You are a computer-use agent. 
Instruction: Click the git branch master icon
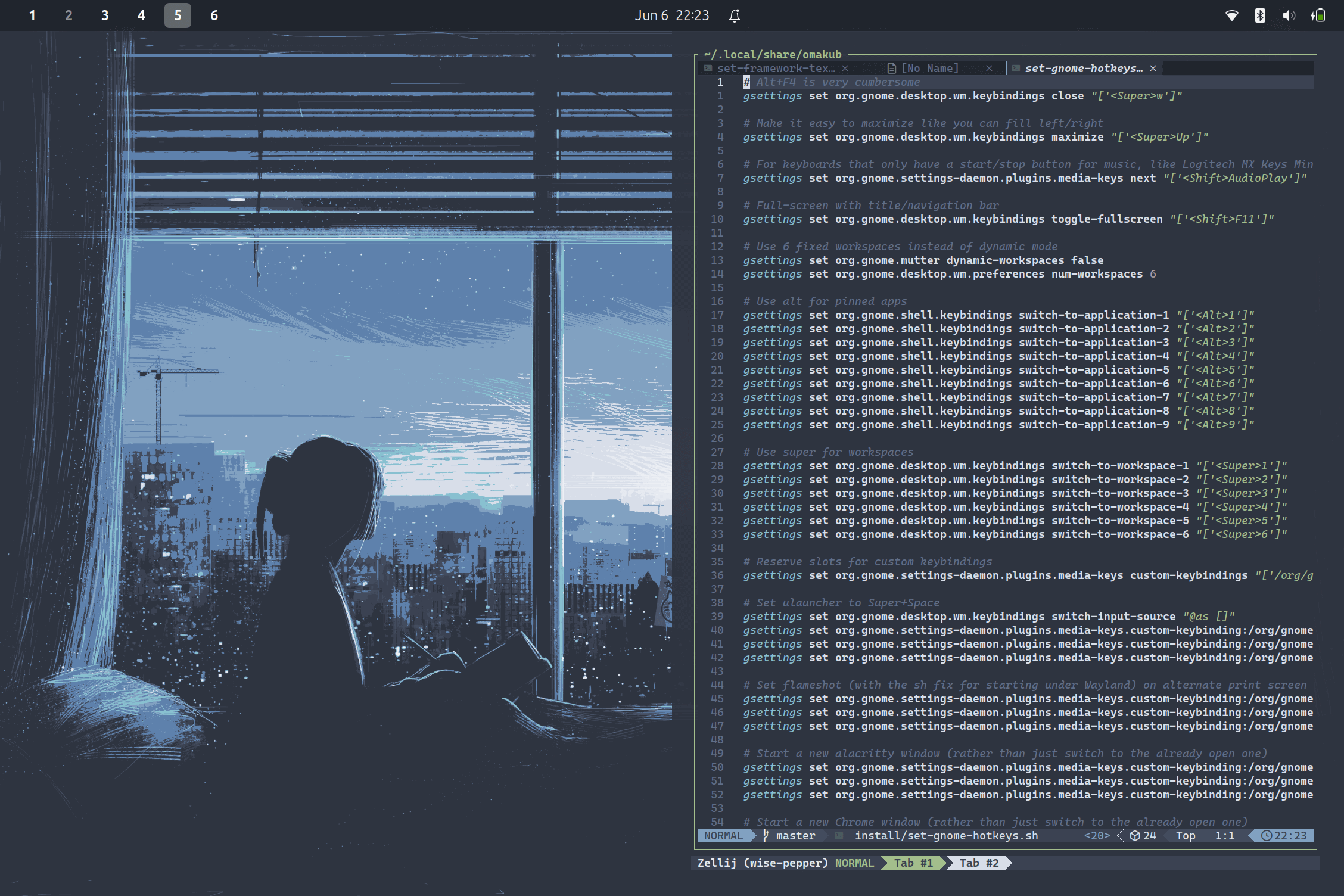766,836
